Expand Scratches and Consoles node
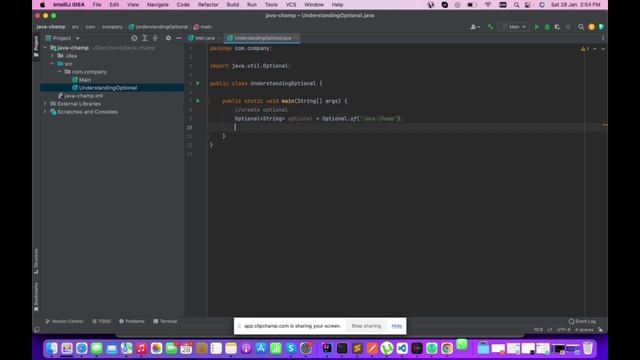The width and height of the screenshot is (640, 360). tap(45, 111)
